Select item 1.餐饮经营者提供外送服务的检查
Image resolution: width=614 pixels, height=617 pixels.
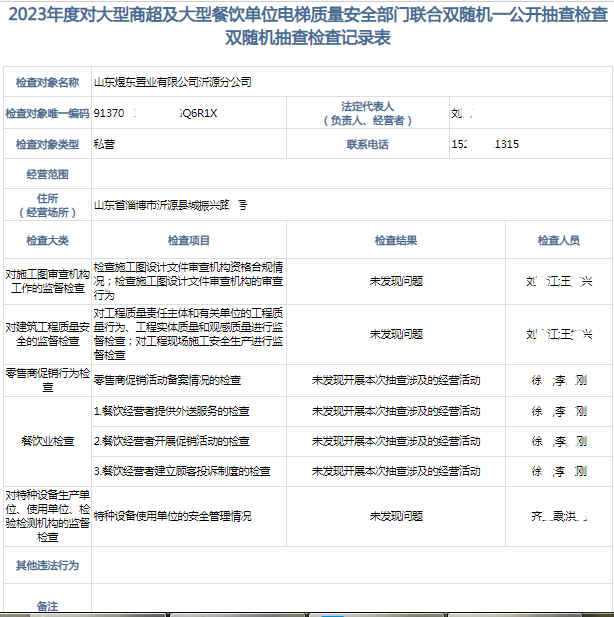click(172, 410)
